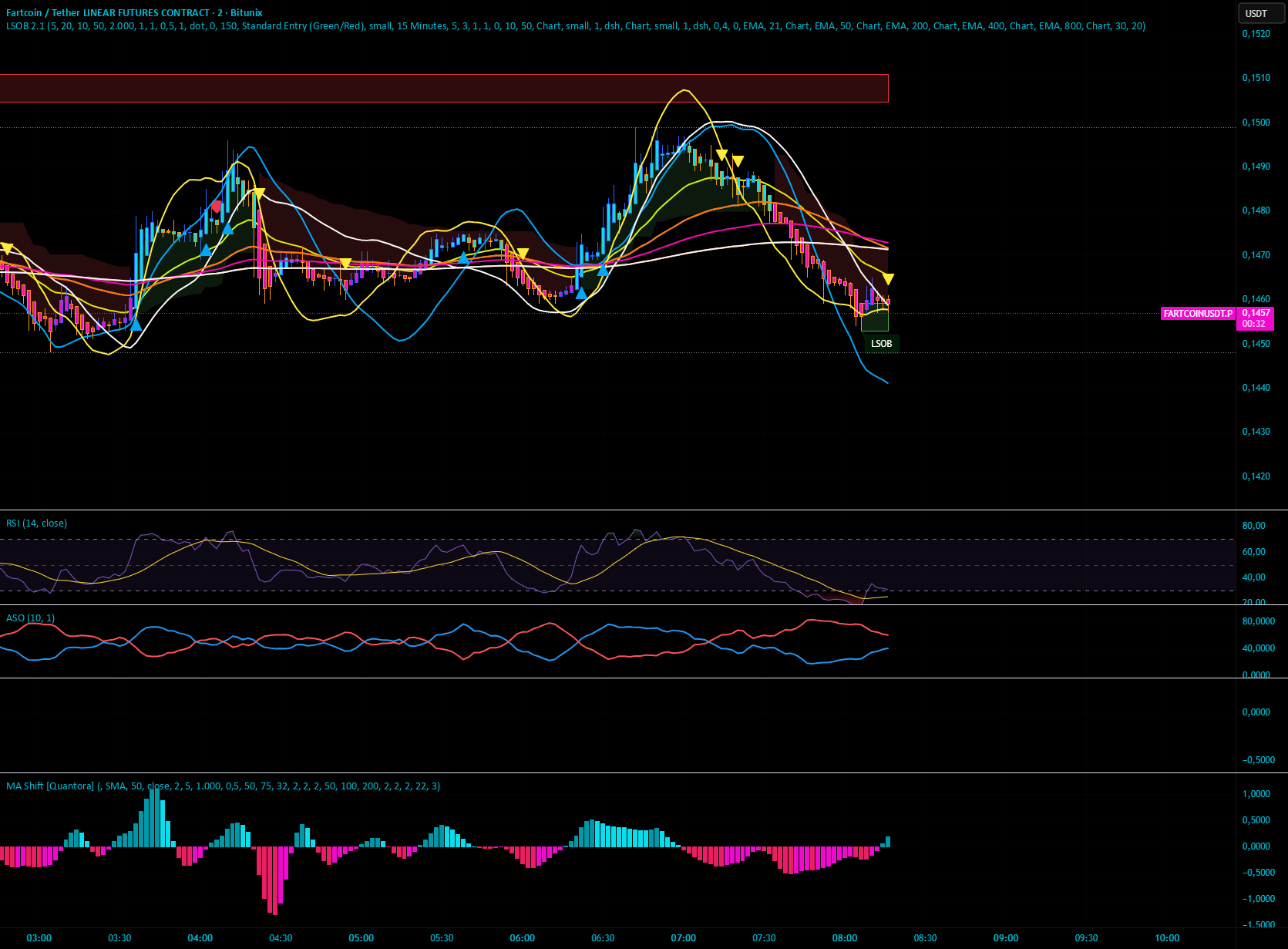Image resolution: width=1288 pixels, height=949 pixels.
Task: Select the RSI (14, close) legend
Action: point(36,523)
